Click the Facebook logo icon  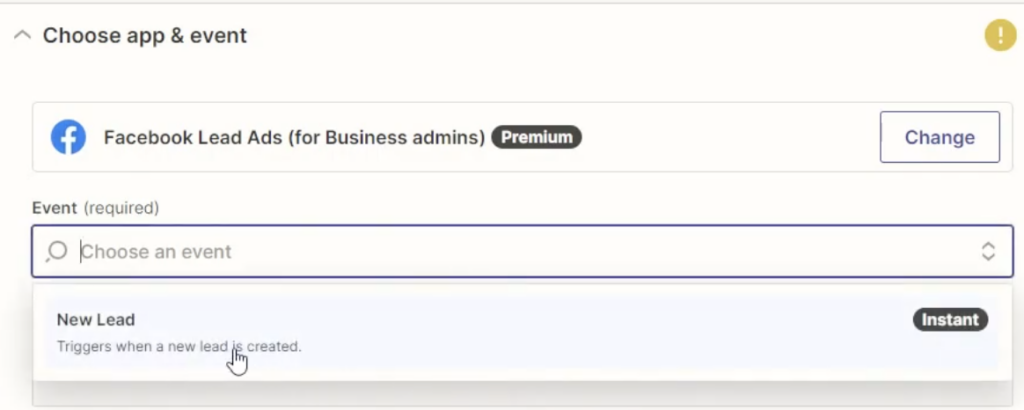click(68, 137)
